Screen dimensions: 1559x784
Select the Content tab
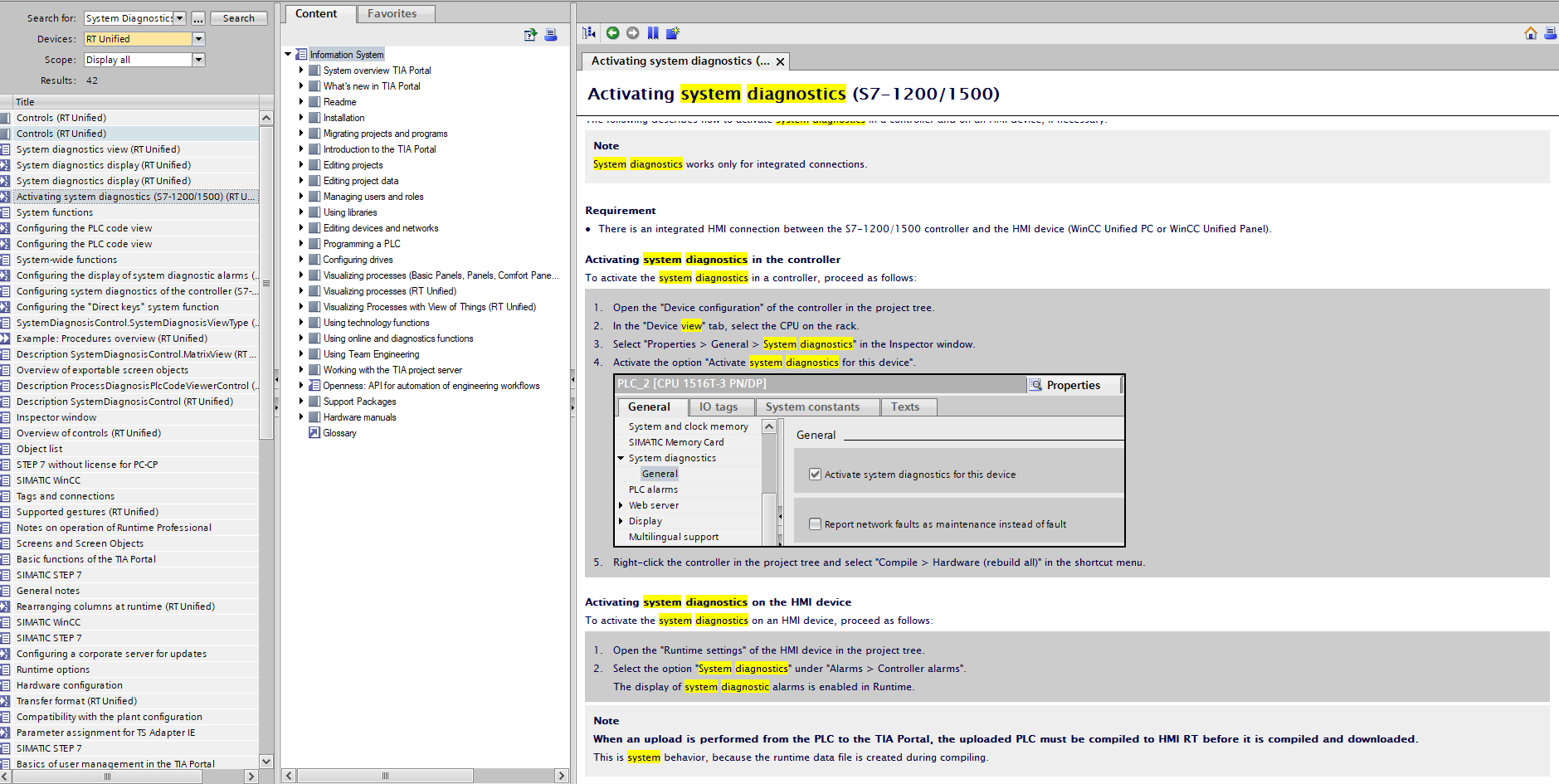316,14
